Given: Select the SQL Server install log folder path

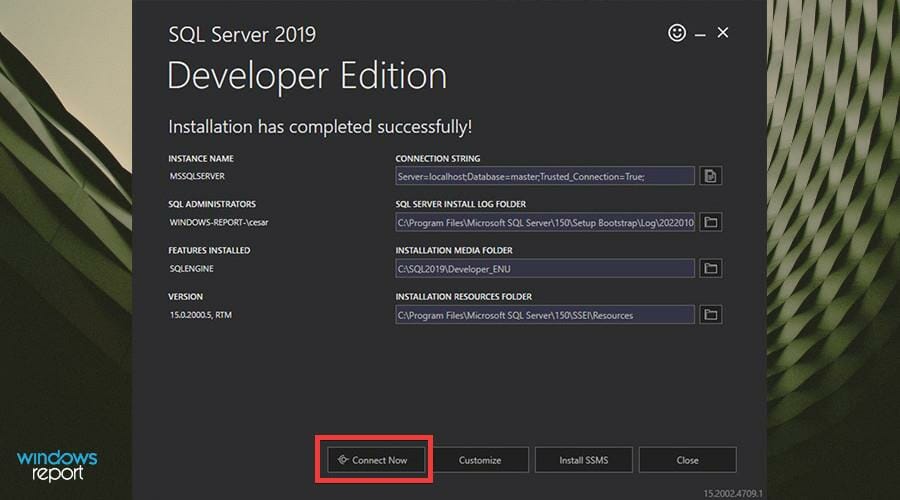Looking at the screenshot, I should pos(545,222).
